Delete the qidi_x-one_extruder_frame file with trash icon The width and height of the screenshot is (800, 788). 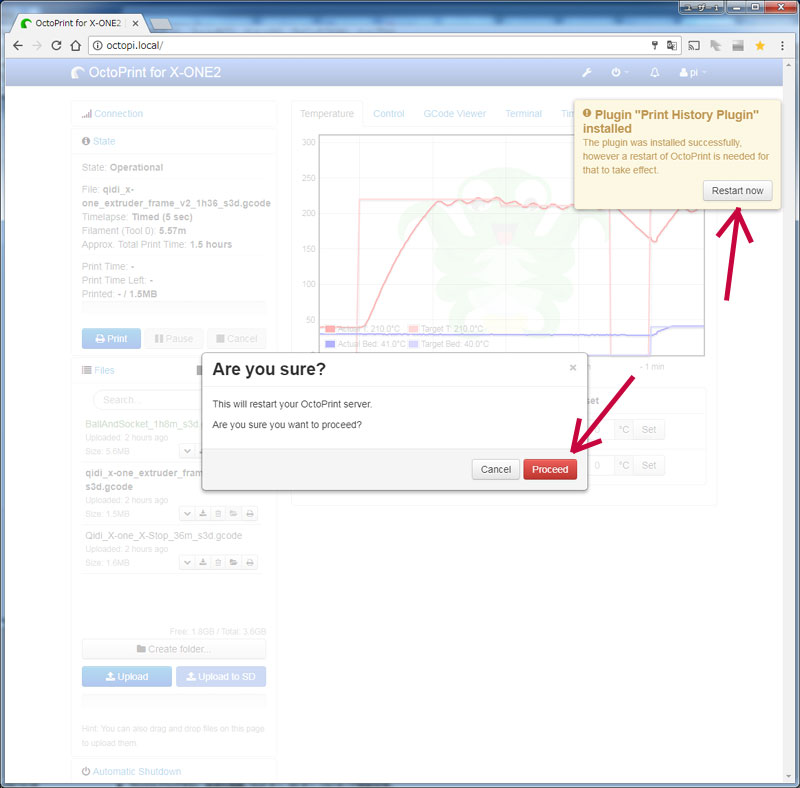click(218, 513)
